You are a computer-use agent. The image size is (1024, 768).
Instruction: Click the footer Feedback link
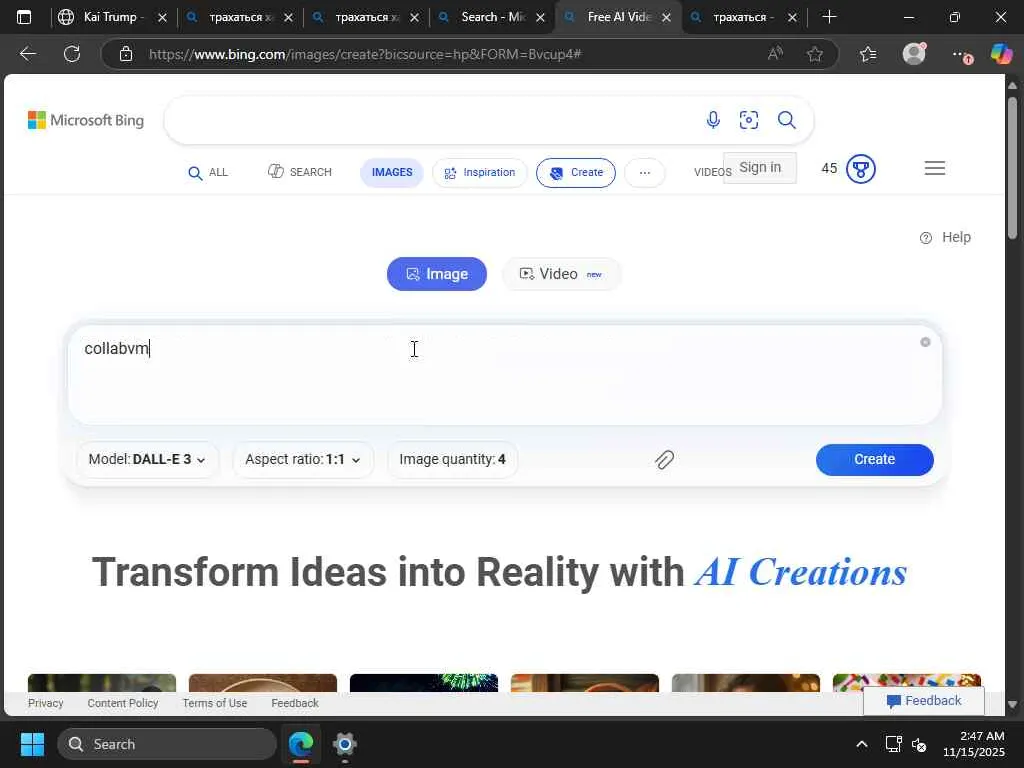click(x=295, y=703)
